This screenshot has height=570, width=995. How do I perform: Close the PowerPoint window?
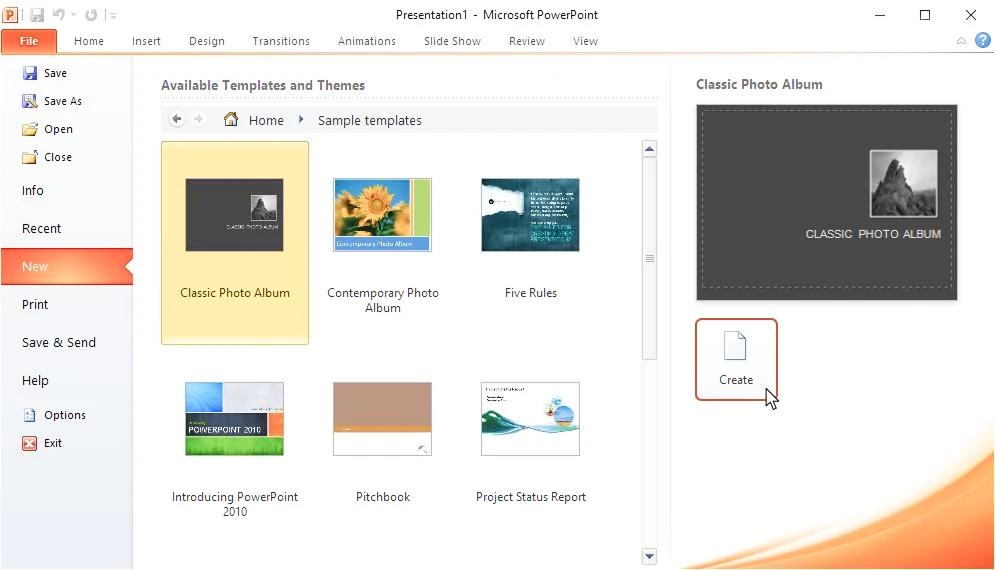tap(970, 15)
